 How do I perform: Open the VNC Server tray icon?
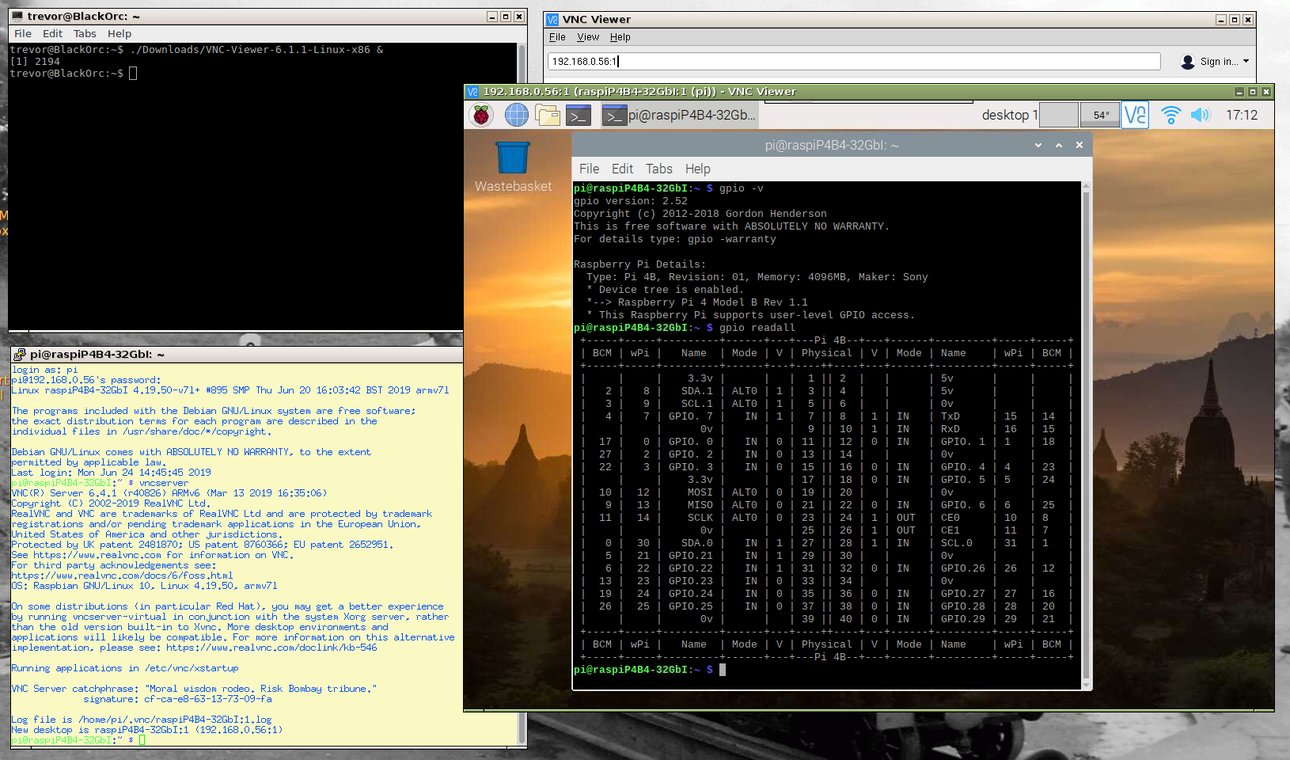1135,115
